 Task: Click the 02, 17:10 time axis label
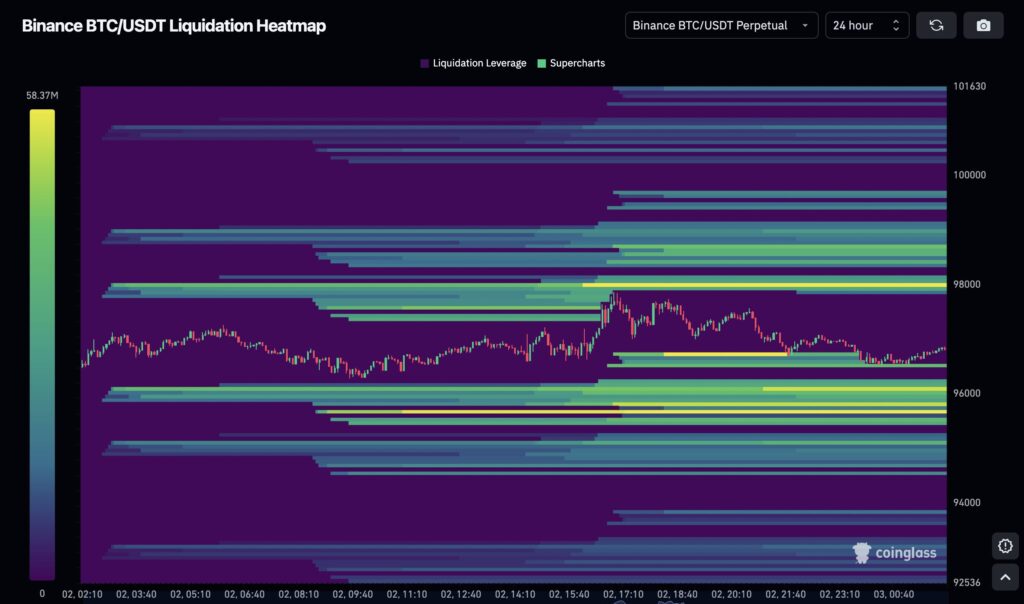[x=623, y=594]
